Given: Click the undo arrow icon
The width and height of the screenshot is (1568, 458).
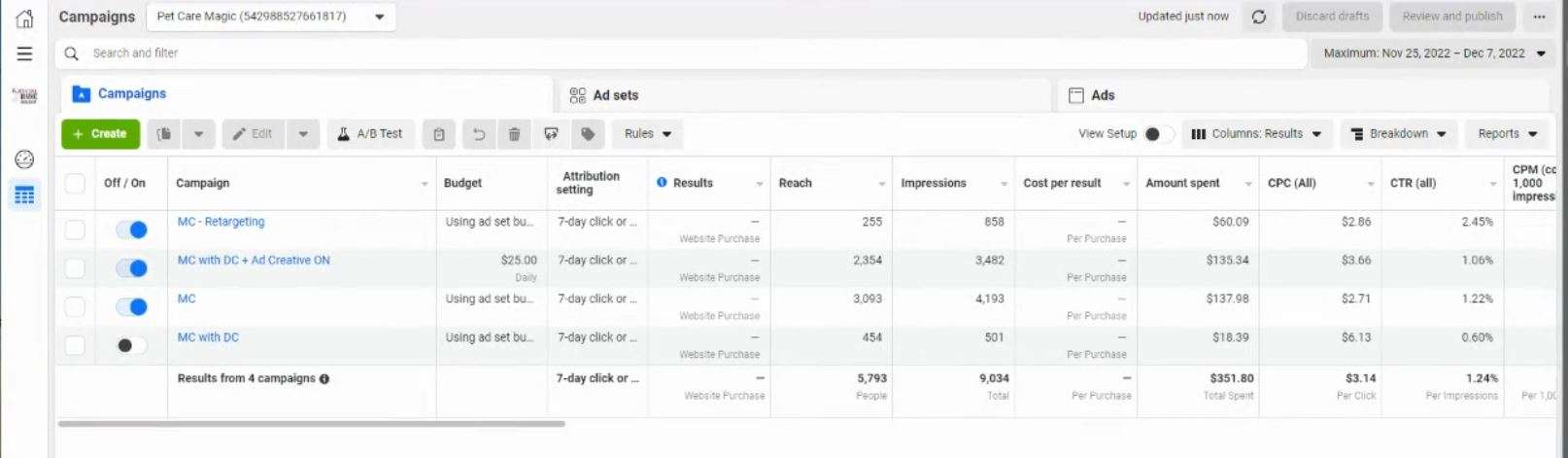Looking at the screenshot, I should point(478,134).
